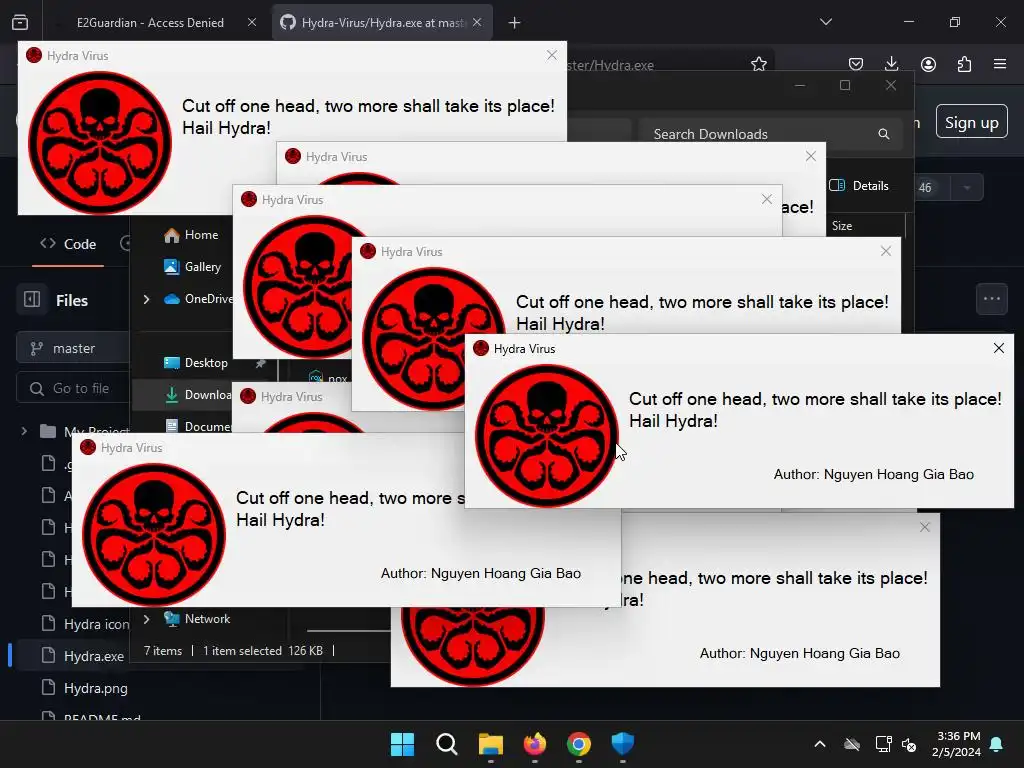1024x768 pixels.
Task: Select Network in Explorer navigation
Action: point(197,619)
